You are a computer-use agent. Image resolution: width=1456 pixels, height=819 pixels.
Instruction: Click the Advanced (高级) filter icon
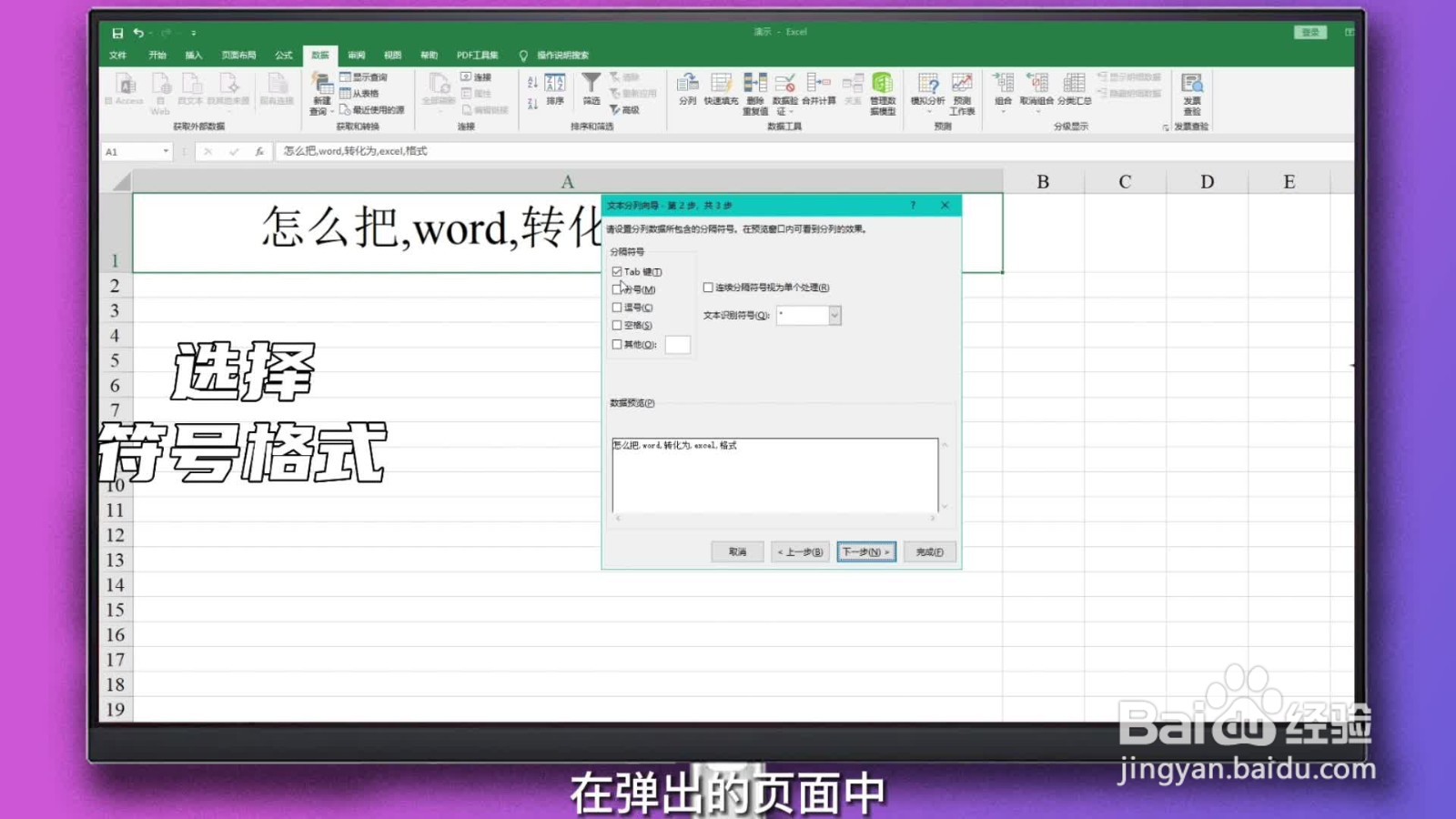coord(615,110)
